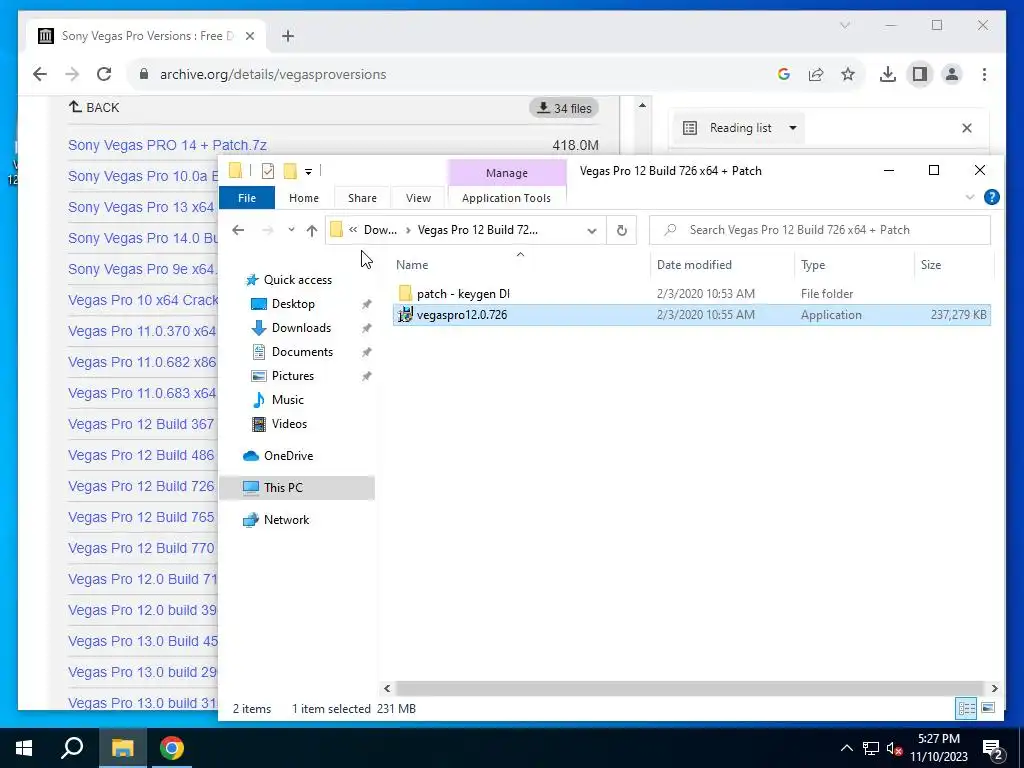Click Chrome tab search chevron
1024x768 pixels.
point(844,25)
